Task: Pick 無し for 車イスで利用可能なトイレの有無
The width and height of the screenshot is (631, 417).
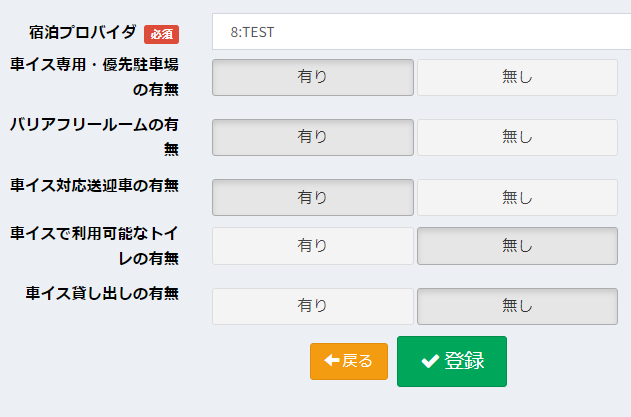Action: coord(517,246)
